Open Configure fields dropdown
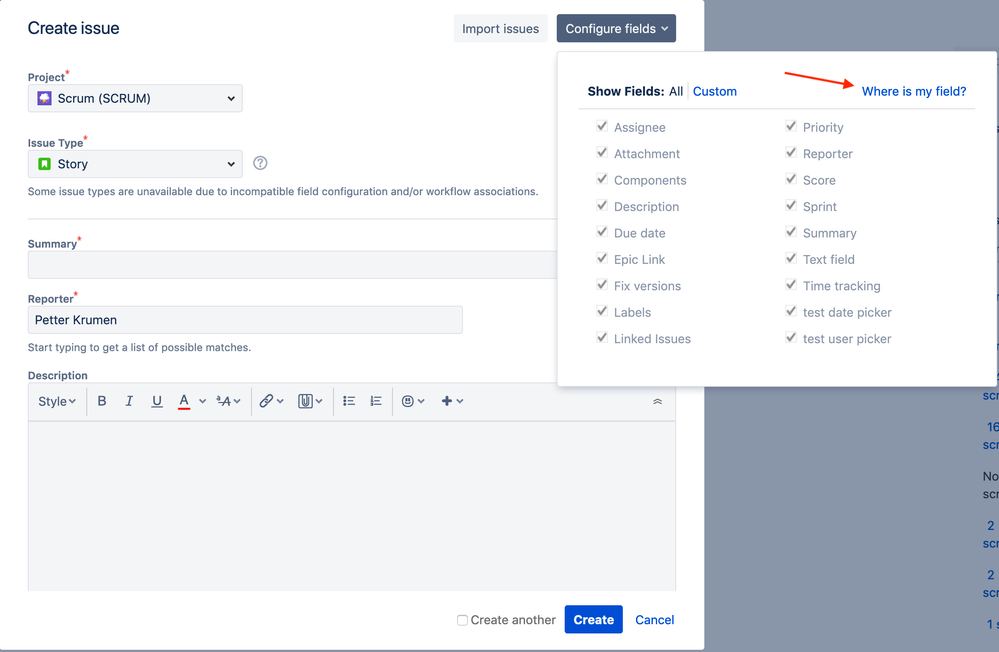The height and width of the screenshot is (652, 999). coord(616,29)
